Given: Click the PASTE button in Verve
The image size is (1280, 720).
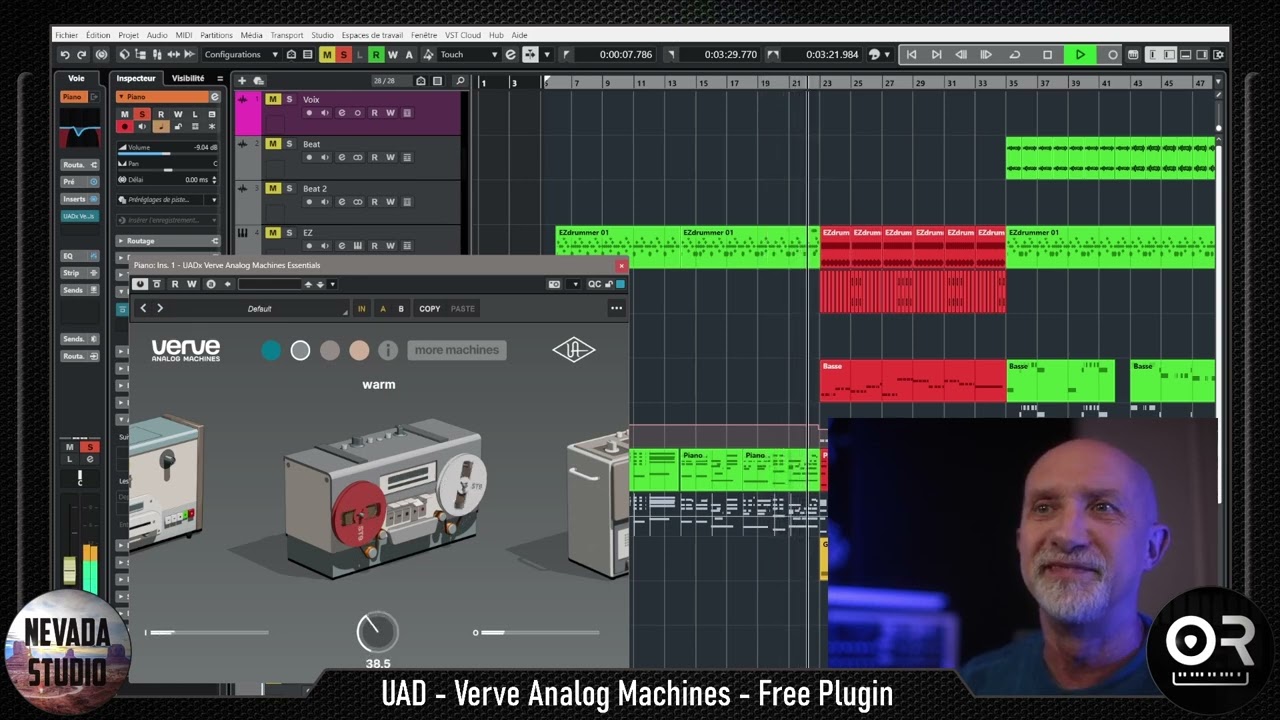Looking at the screenshot, I should 463,309.
